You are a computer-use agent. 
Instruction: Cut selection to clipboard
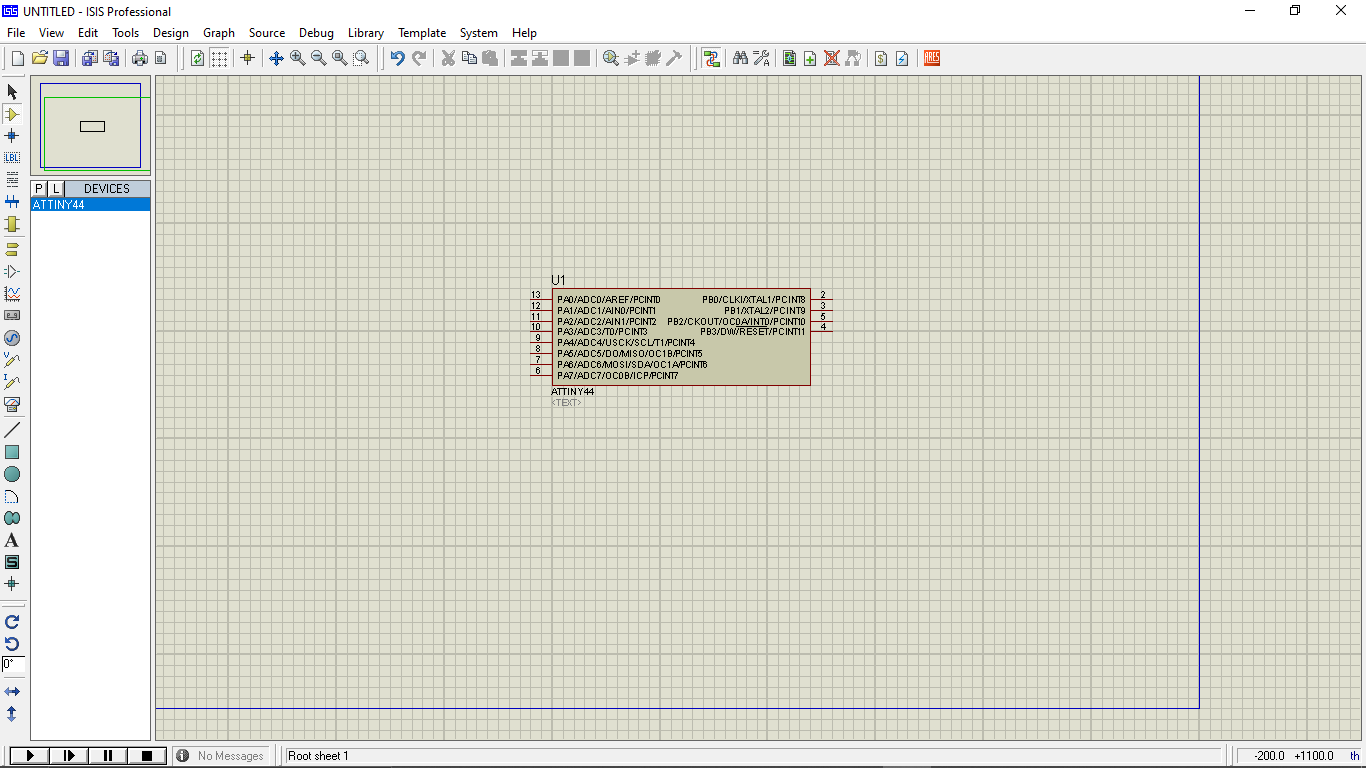pyautogui.click(x=448, y=58)
